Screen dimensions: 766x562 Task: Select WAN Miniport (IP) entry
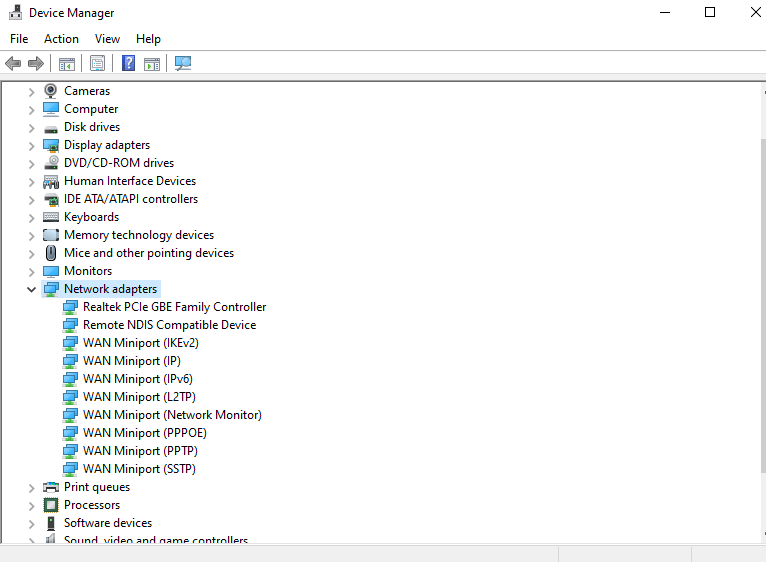(x=132, y=361)
